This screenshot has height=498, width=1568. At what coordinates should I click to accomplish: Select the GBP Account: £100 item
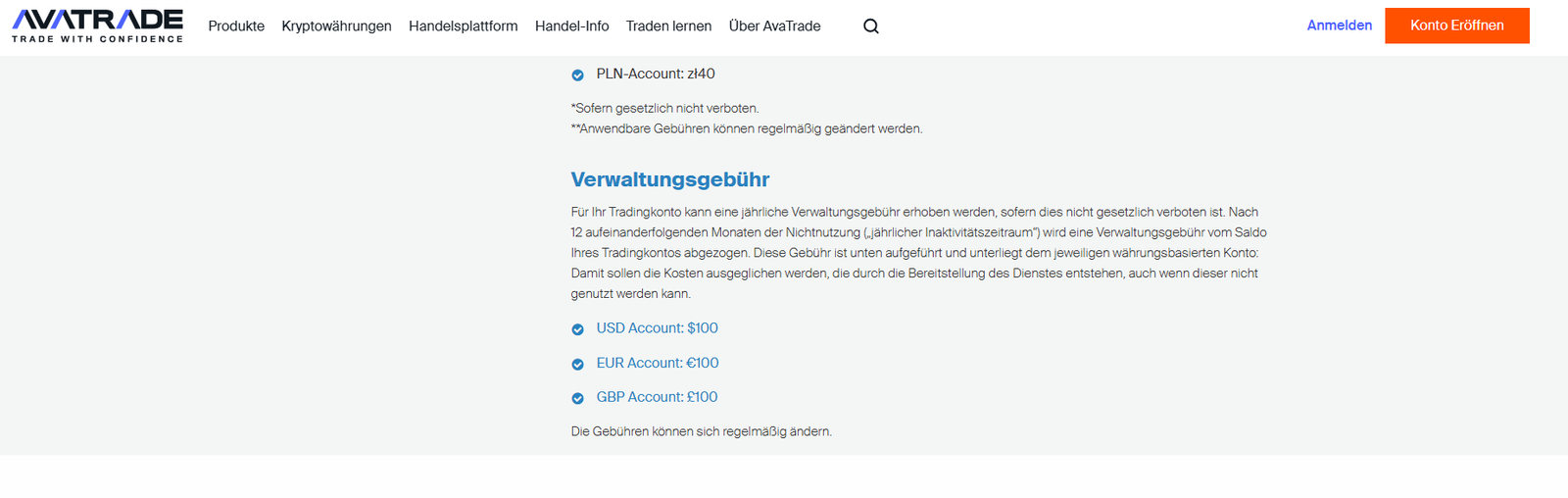[x=658, y=397]
